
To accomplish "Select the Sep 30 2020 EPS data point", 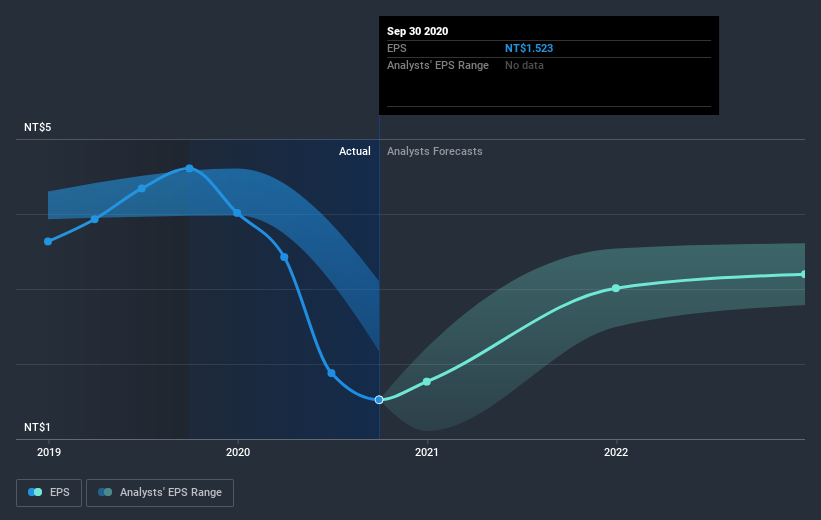I will [379, 400].
